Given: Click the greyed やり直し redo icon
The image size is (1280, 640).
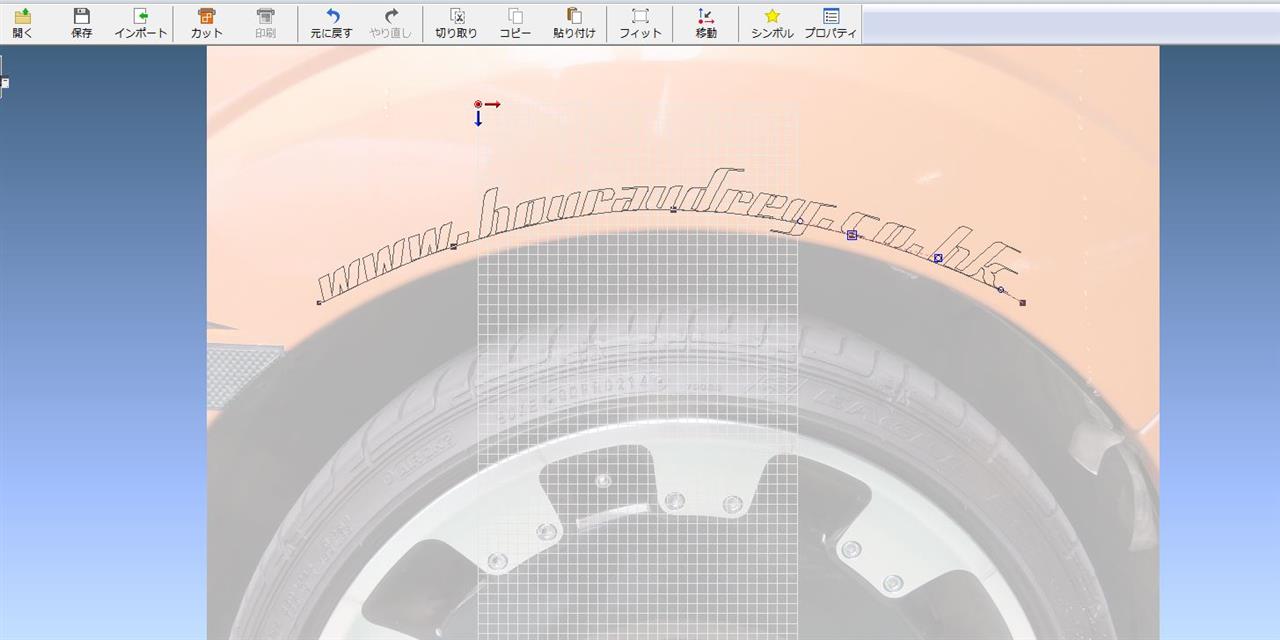Looking at the screenshot, I should pyautogui.click(x=390, y=23).
